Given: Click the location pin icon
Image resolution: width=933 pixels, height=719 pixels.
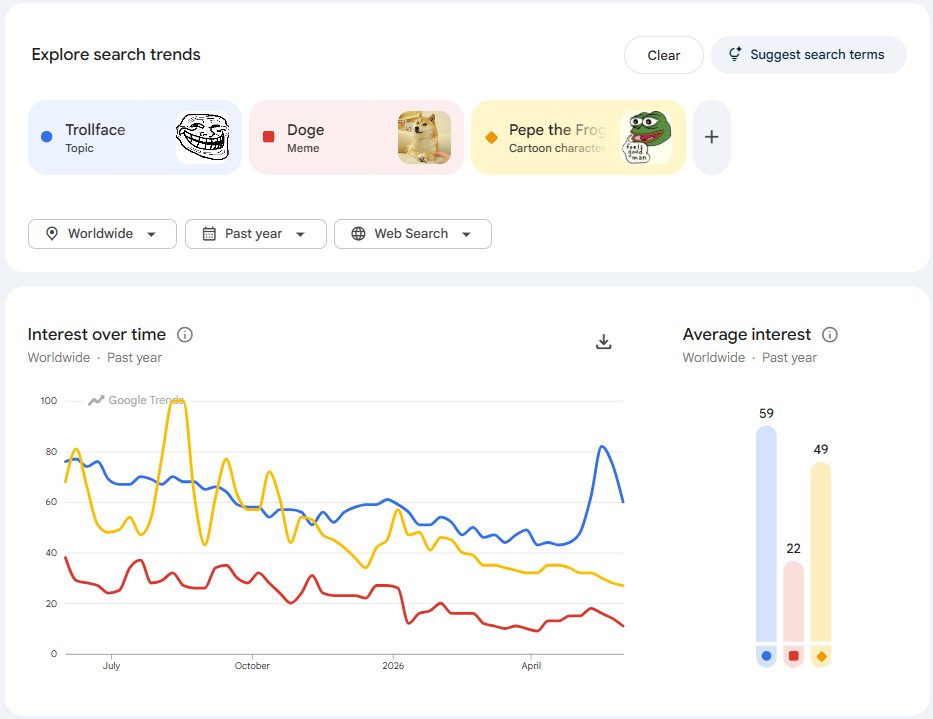Looking at the screenshot, I should tap(52, 234).
